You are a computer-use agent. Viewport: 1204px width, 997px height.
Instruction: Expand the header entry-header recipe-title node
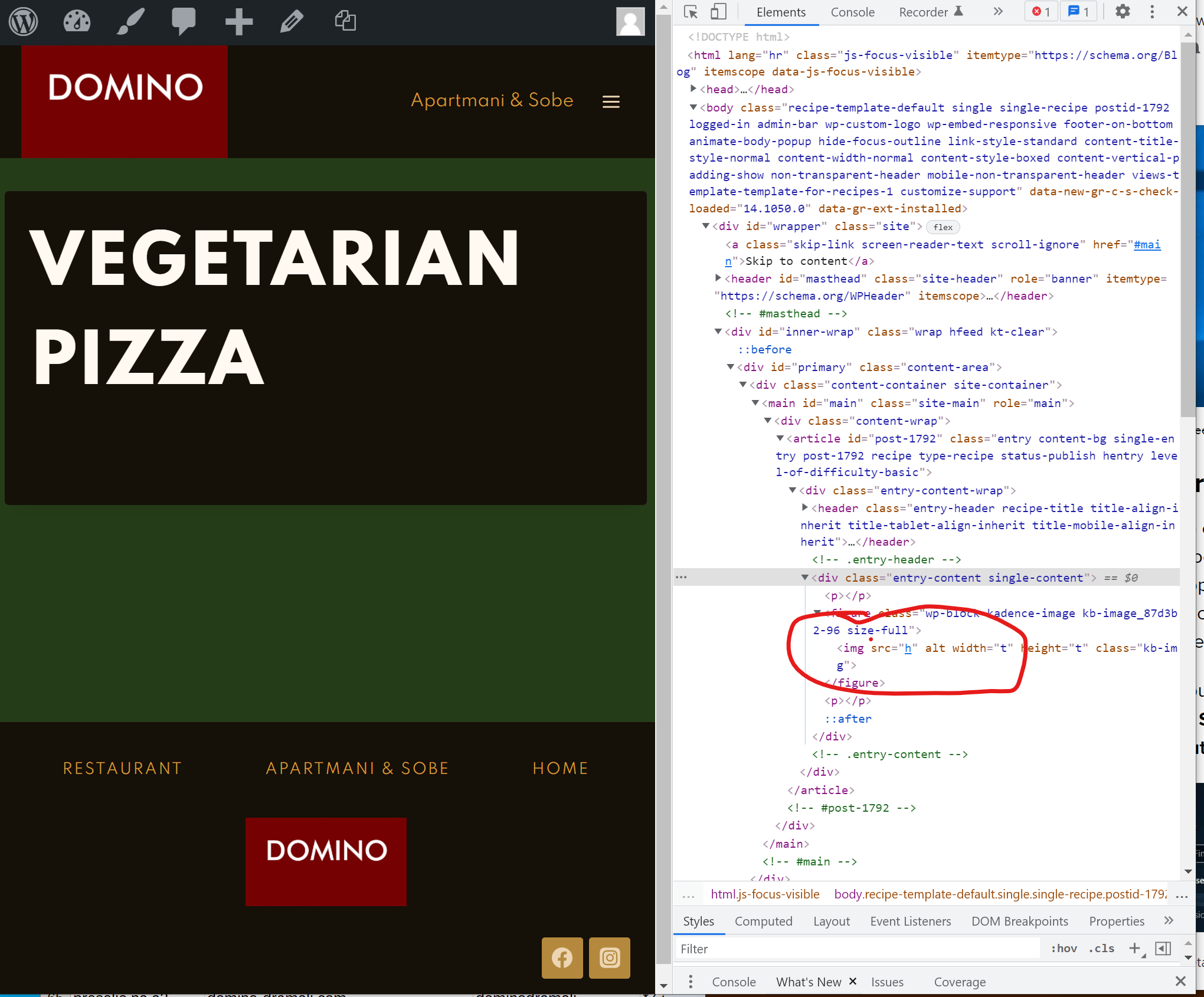click(805, 507)
